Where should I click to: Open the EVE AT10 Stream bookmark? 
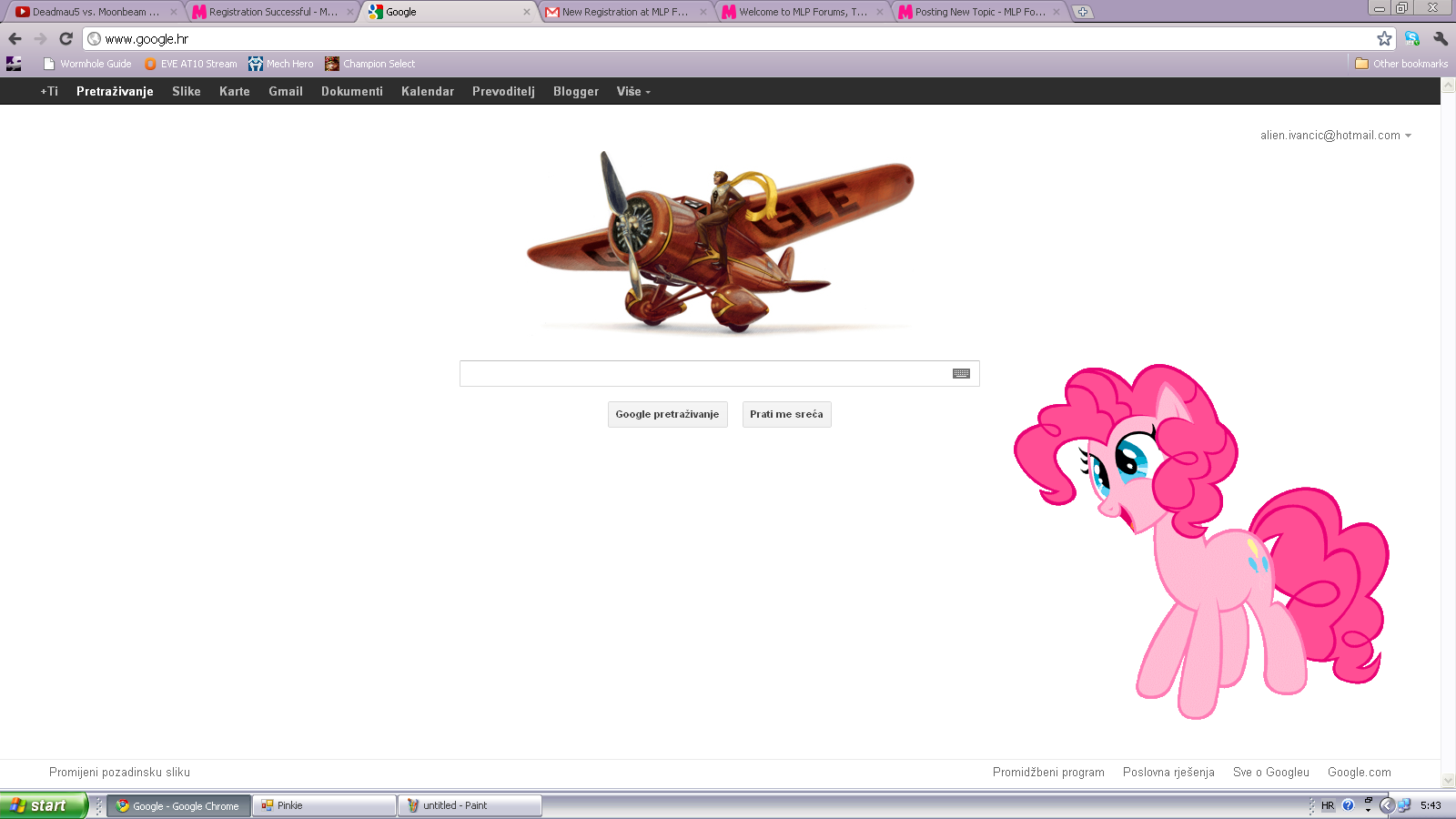tap(191, 64)
